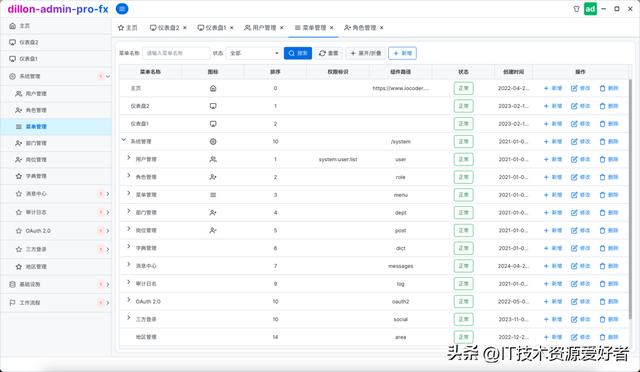Viewport: 640px width, 372px height.
Task: Click the table's vertical scrollbar
Action: [x=631, y=199]
